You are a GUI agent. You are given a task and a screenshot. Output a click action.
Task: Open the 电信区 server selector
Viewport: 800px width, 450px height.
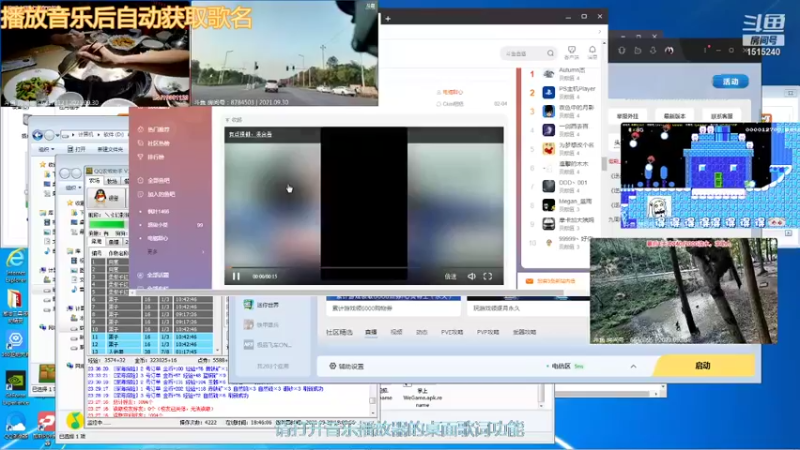click(565, 366)
